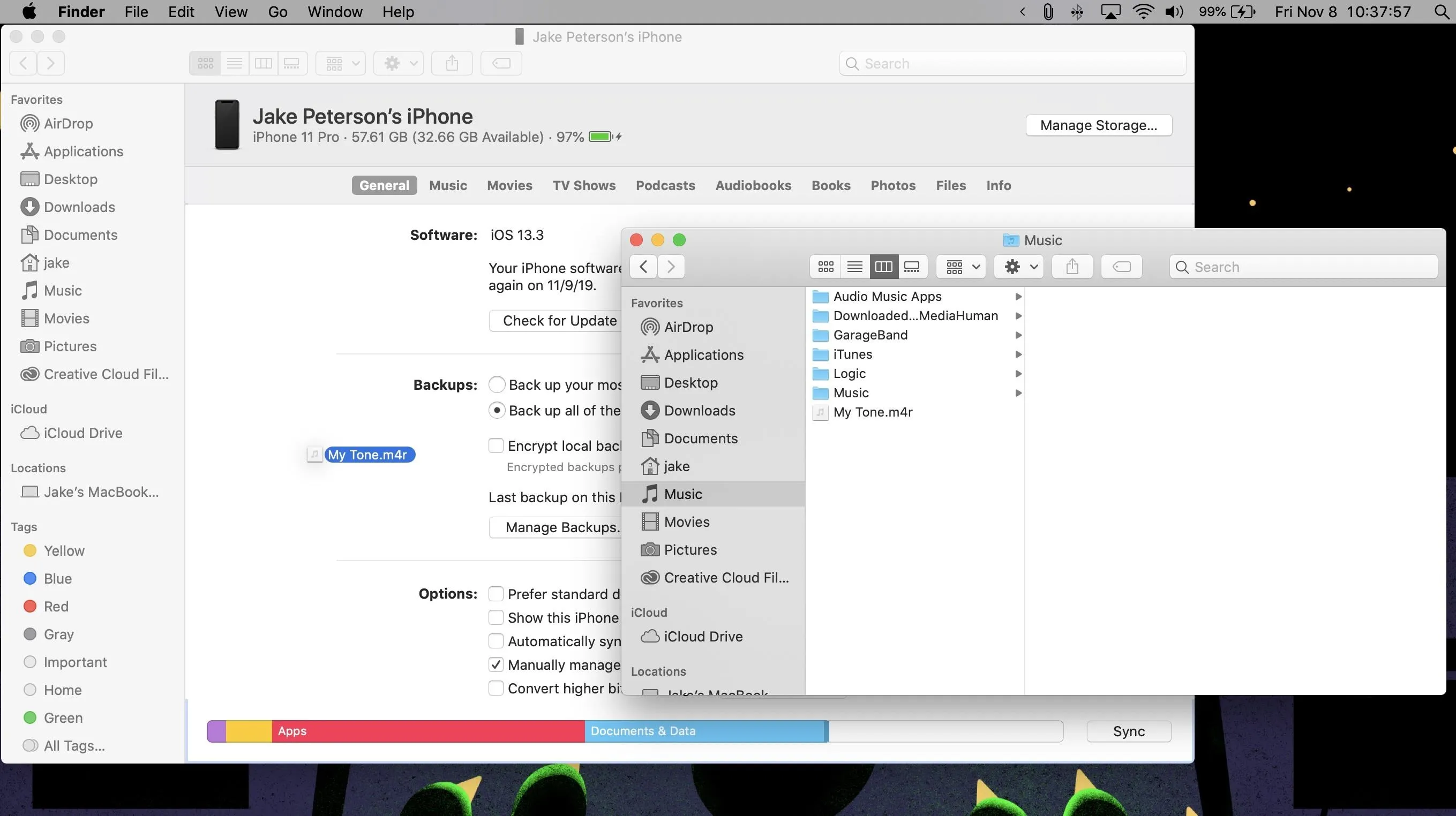Open Movies in Music window sidebar
The height and width of the screenshot is (816, 1456).
[676, 522]
